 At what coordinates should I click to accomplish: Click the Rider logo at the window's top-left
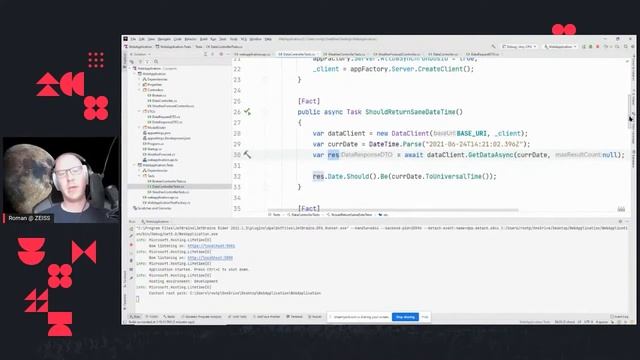click(x=126, y=39)
